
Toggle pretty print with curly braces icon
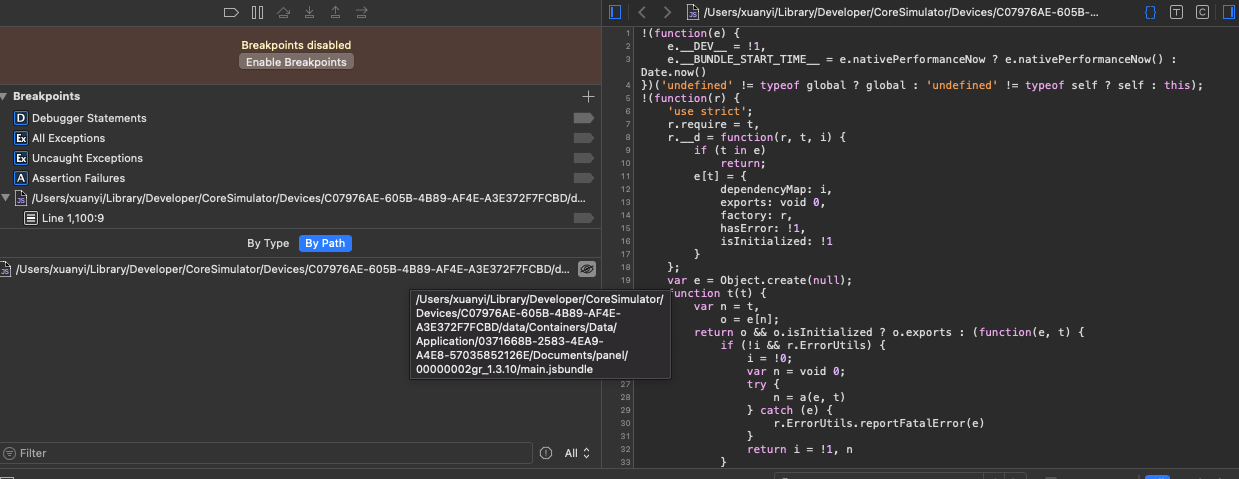pyautogui.click(x=1150, y=12)
